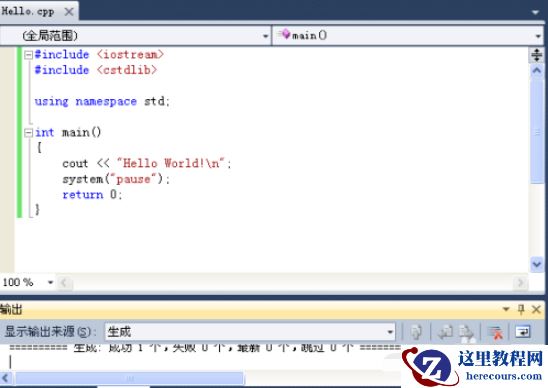Open the 生成 output source dropdown arrow

pos(390,332)
